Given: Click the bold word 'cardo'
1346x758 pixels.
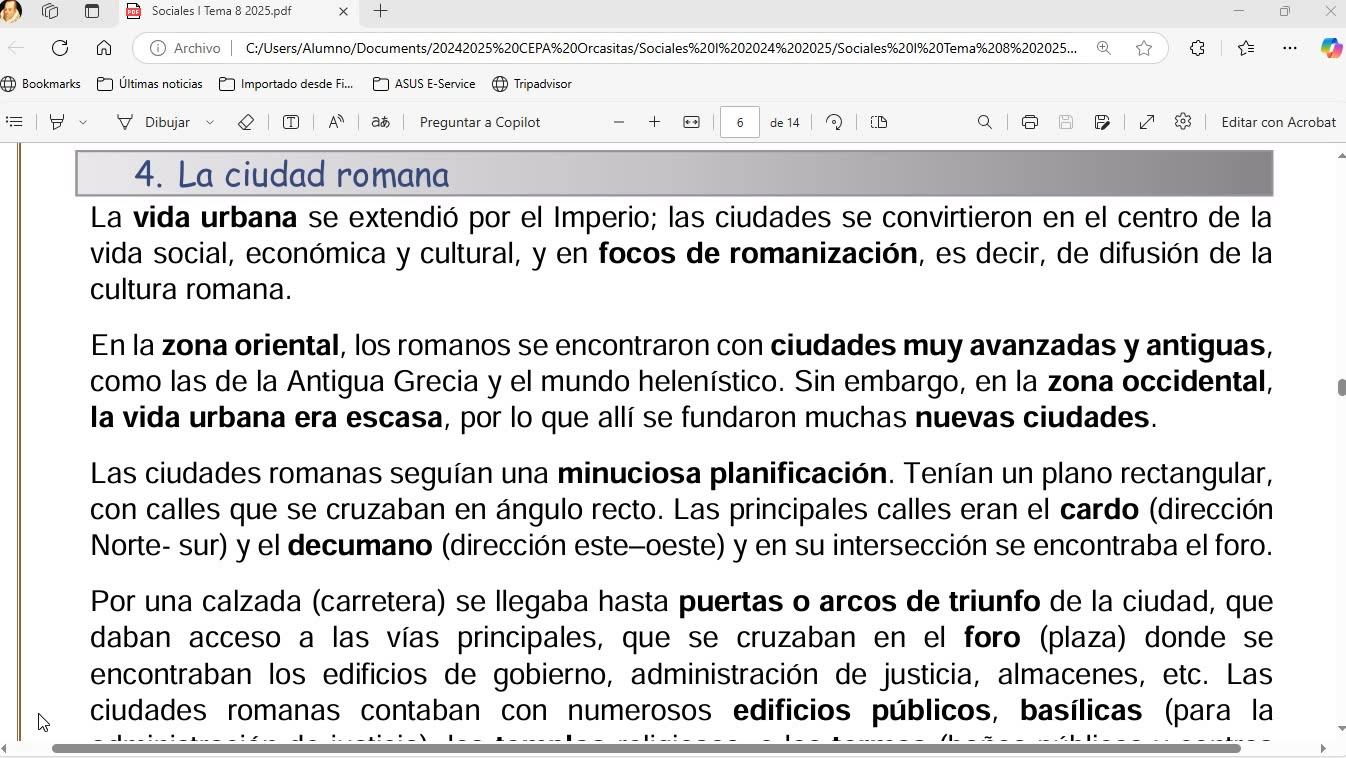Looking at the screenshot, I should click(1099, 509).
